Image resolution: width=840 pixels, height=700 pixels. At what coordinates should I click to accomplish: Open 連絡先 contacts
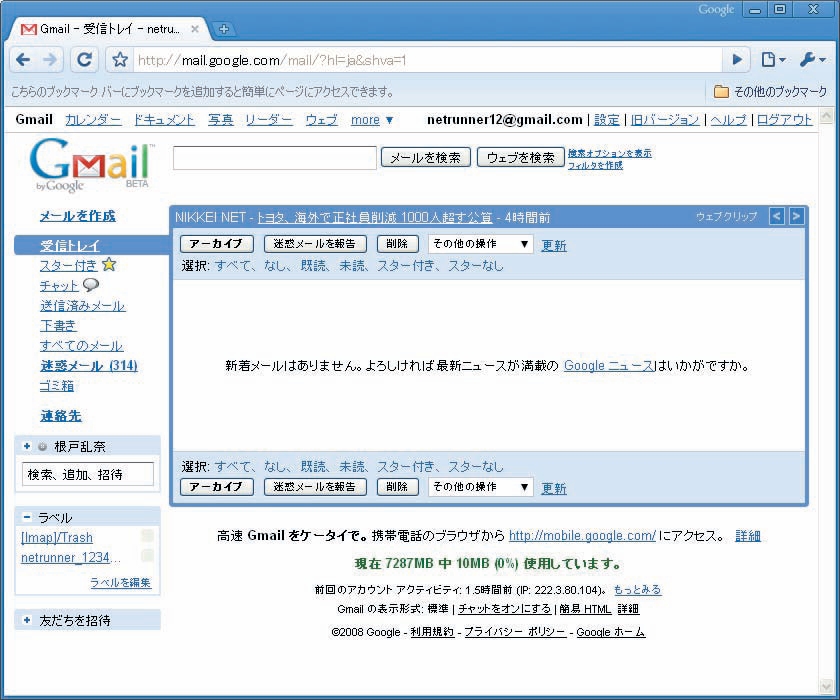coord(61,416)
